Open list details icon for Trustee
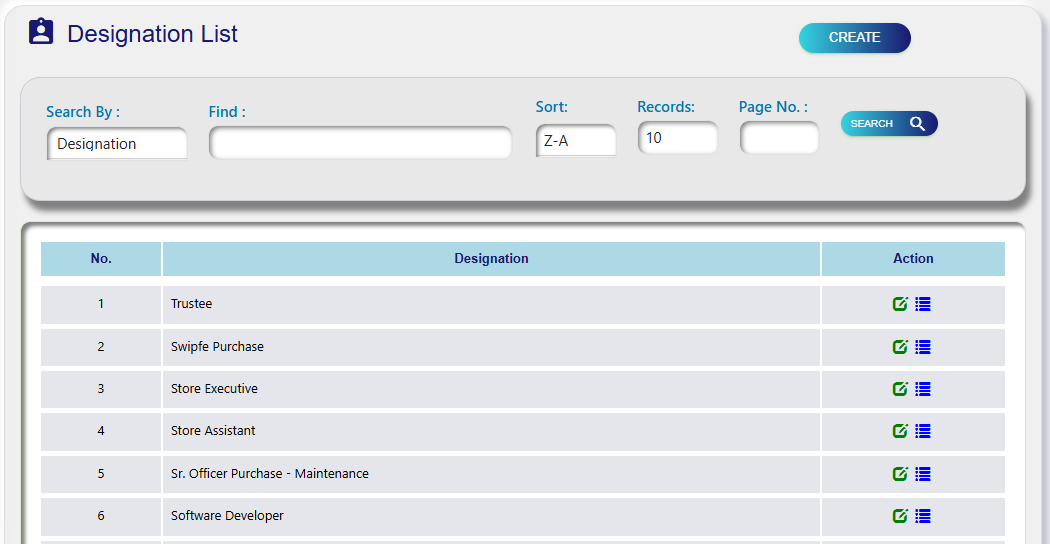The width and height of the screenshot is (1050, 544). [923, 304]
